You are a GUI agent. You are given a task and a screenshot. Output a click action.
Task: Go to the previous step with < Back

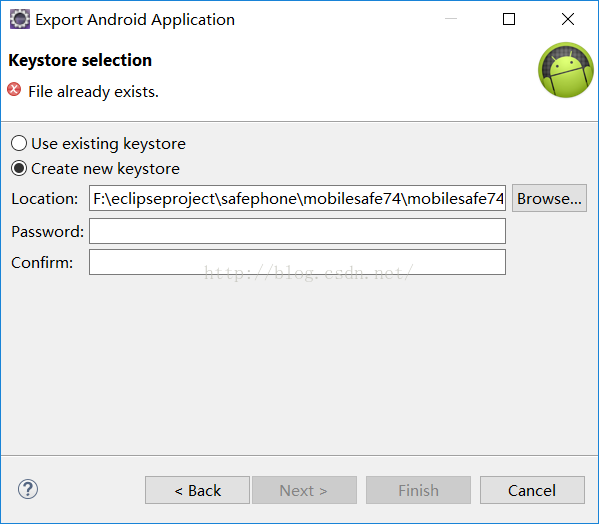[197, 490]
